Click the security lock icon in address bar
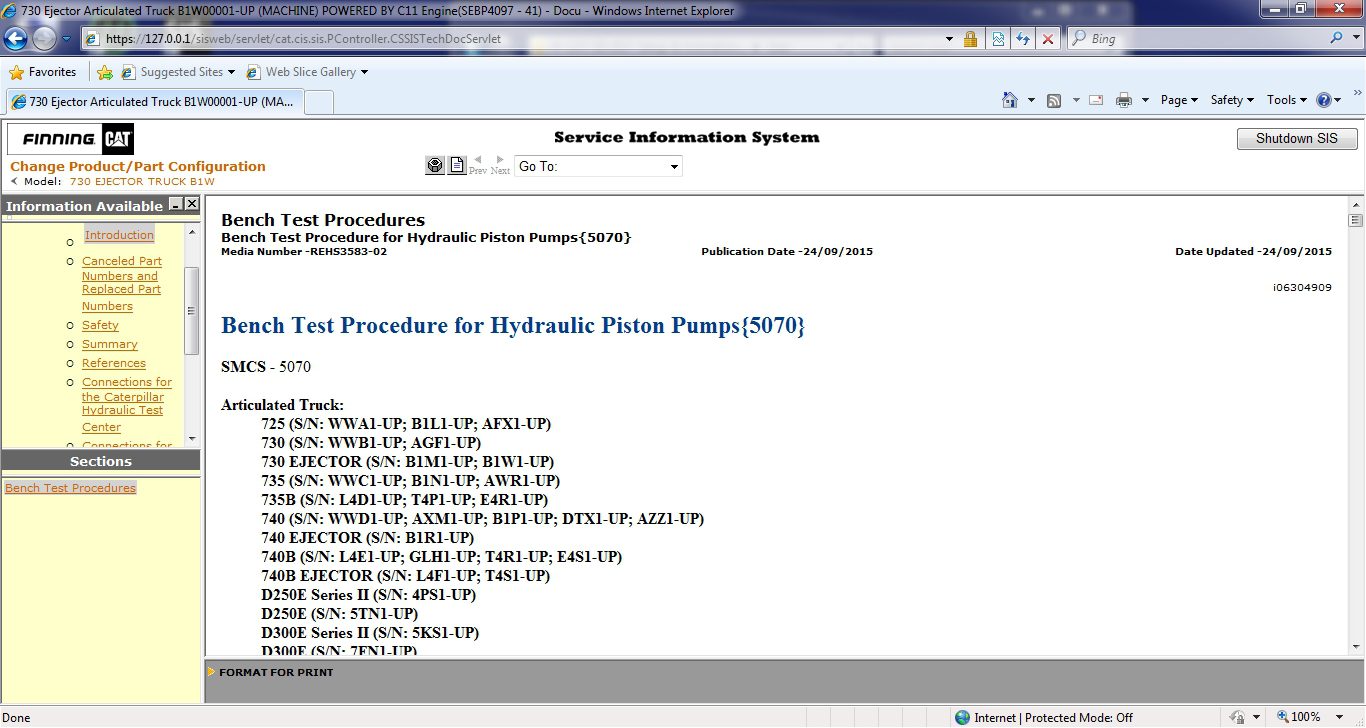 [970, 39]
